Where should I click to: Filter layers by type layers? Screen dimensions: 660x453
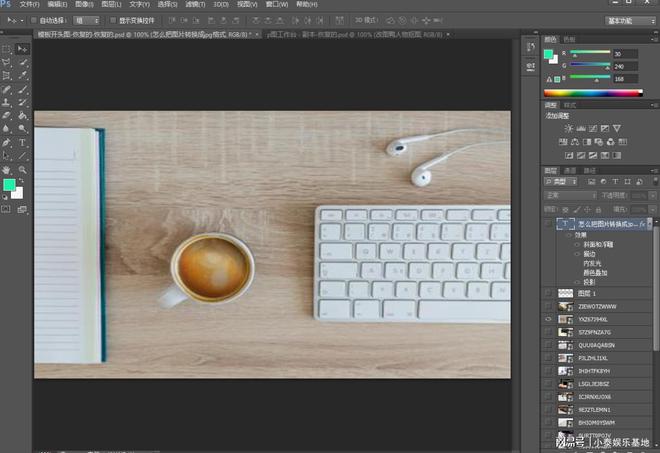(615, 181)
